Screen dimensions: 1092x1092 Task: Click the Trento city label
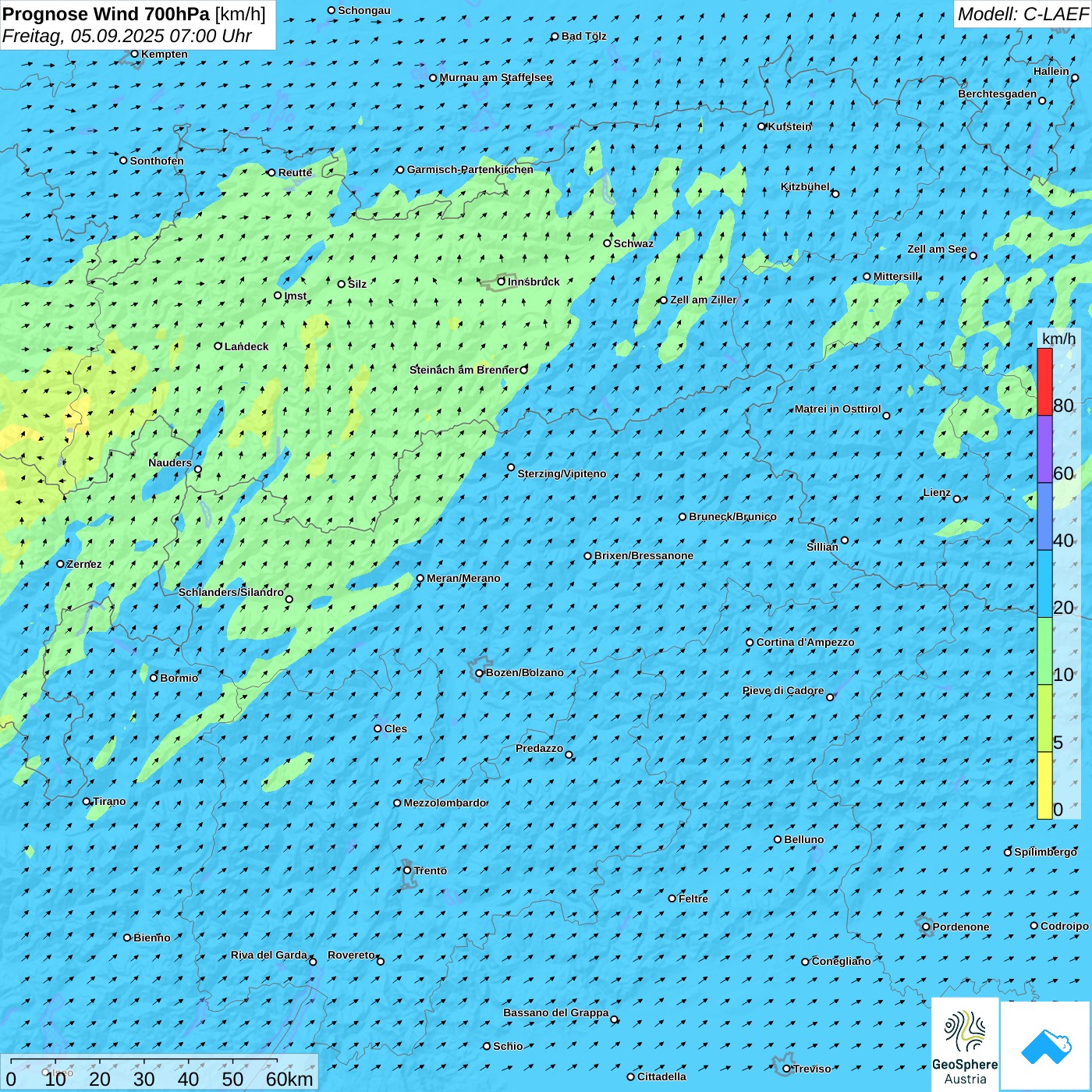(431, 870)
